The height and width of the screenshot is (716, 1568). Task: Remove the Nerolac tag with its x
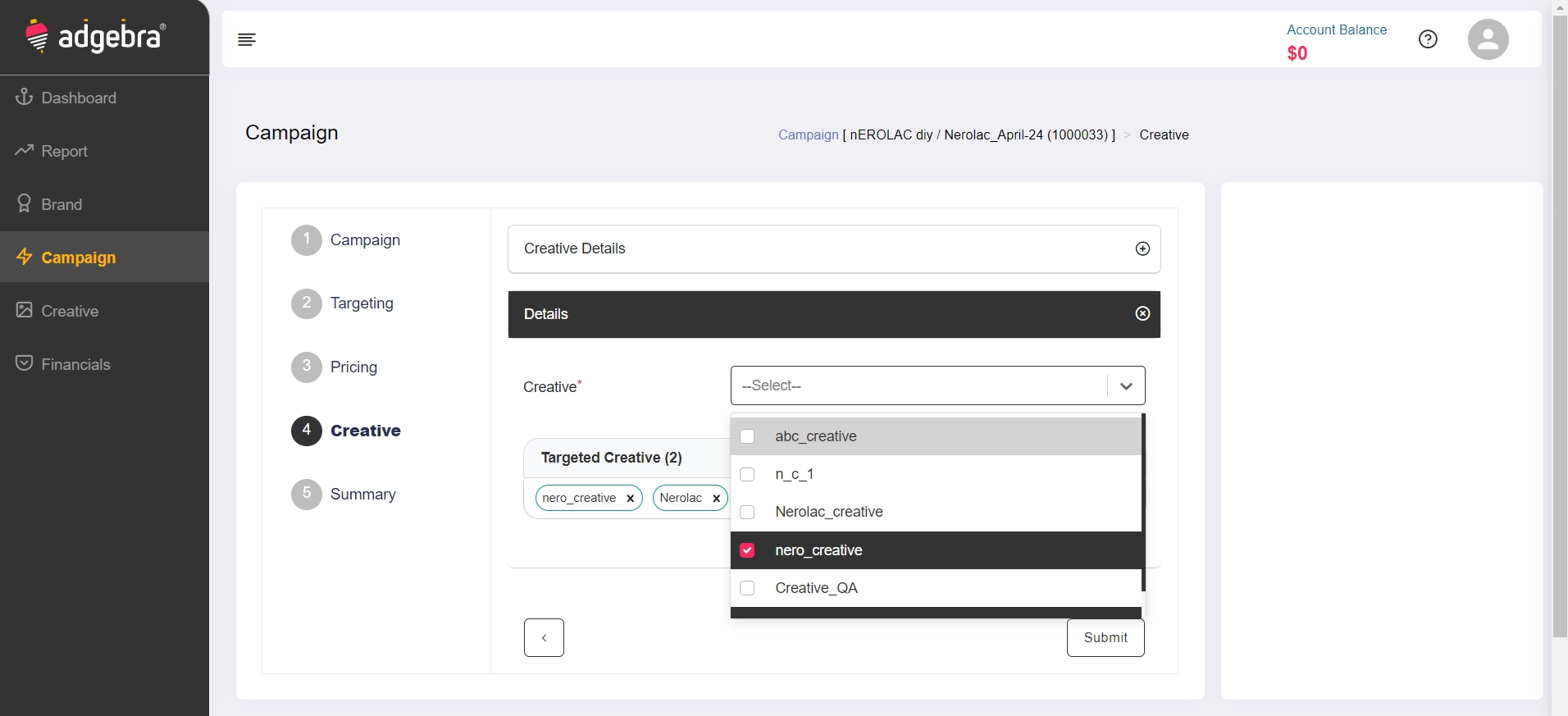(716, 499)
